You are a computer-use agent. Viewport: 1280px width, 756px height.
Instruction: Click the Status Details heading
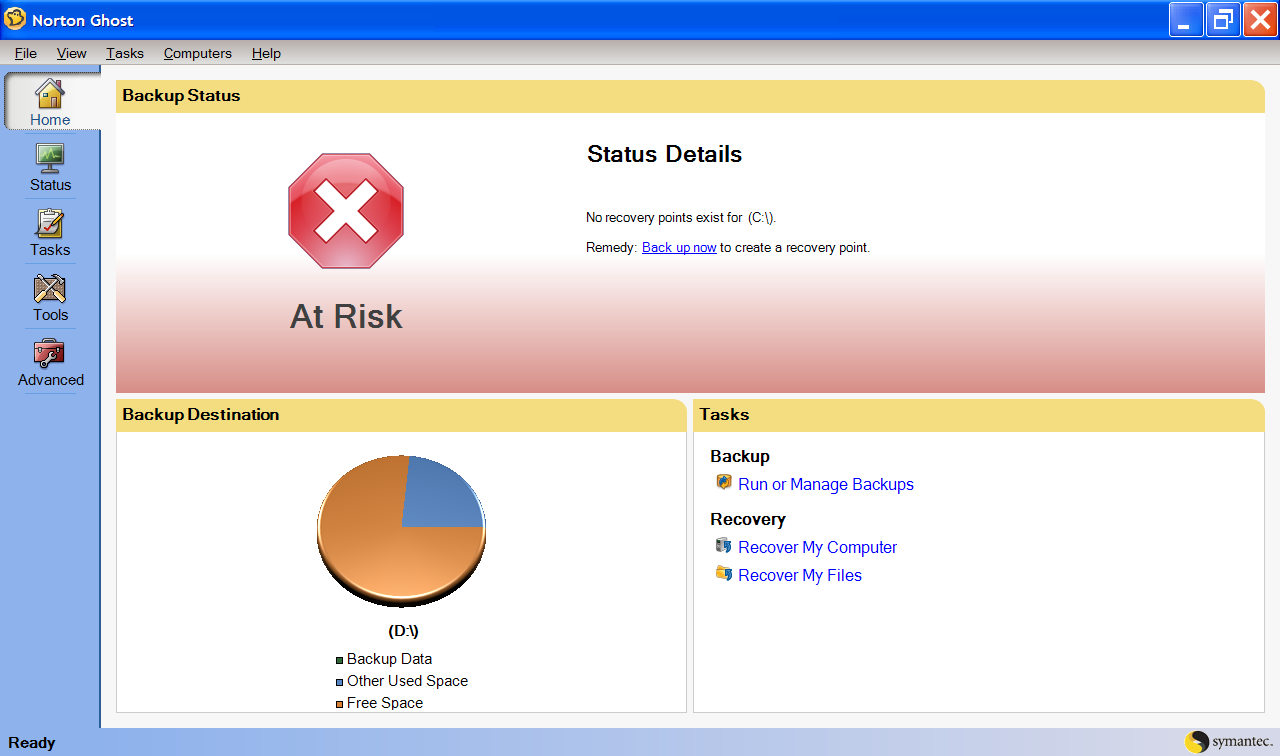click(665, 154)
